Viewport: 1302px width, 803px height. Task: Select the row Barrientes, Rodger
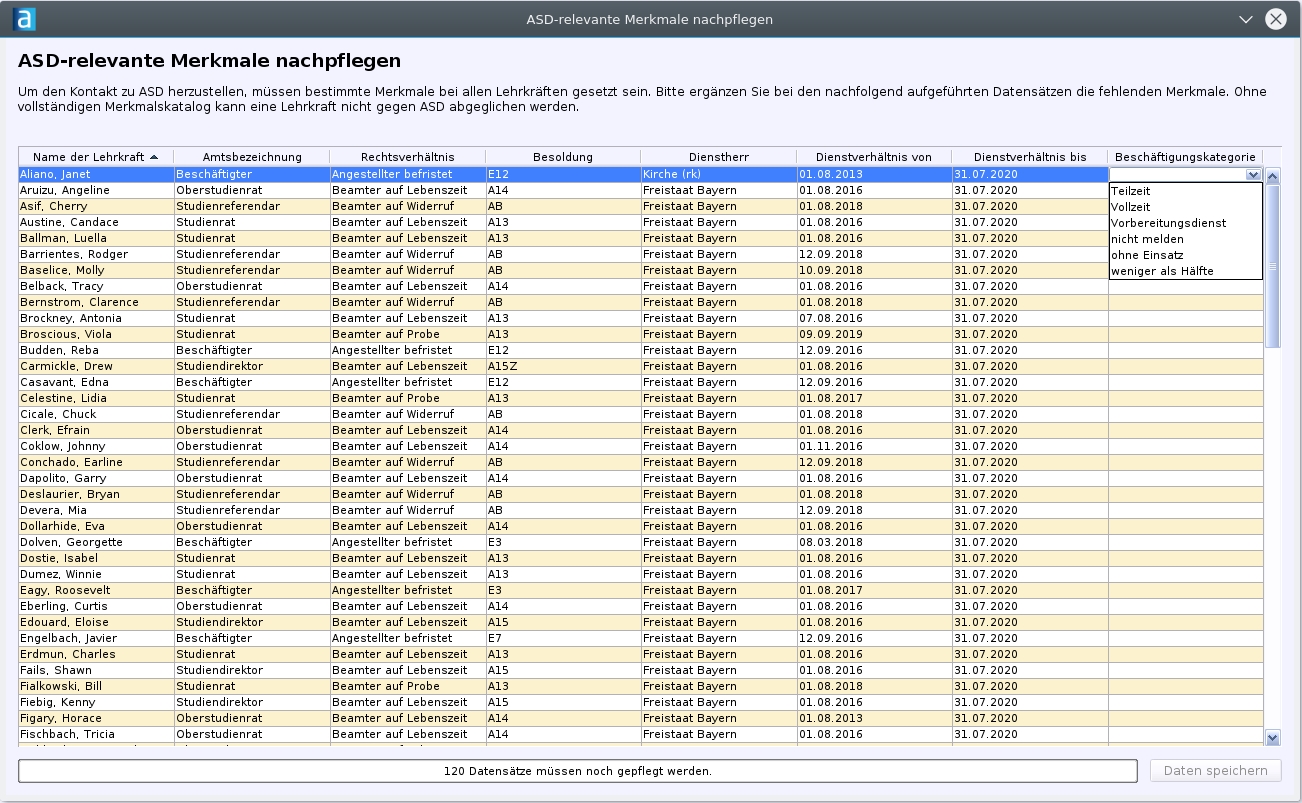tap(641, 254)
